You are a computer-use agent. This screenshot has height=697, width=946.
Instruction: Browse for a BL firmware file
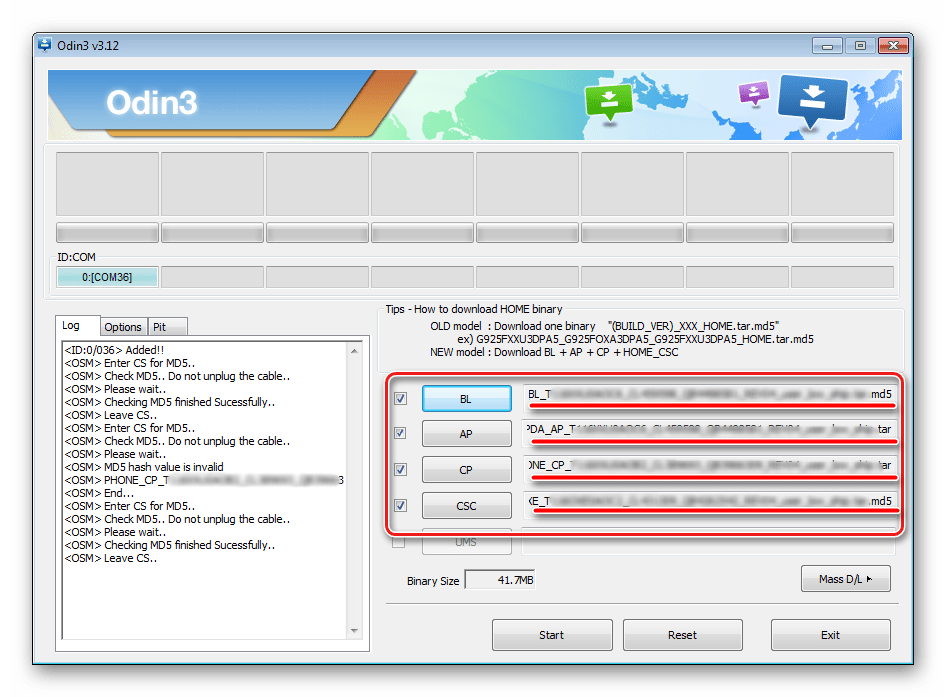[466, 399]
